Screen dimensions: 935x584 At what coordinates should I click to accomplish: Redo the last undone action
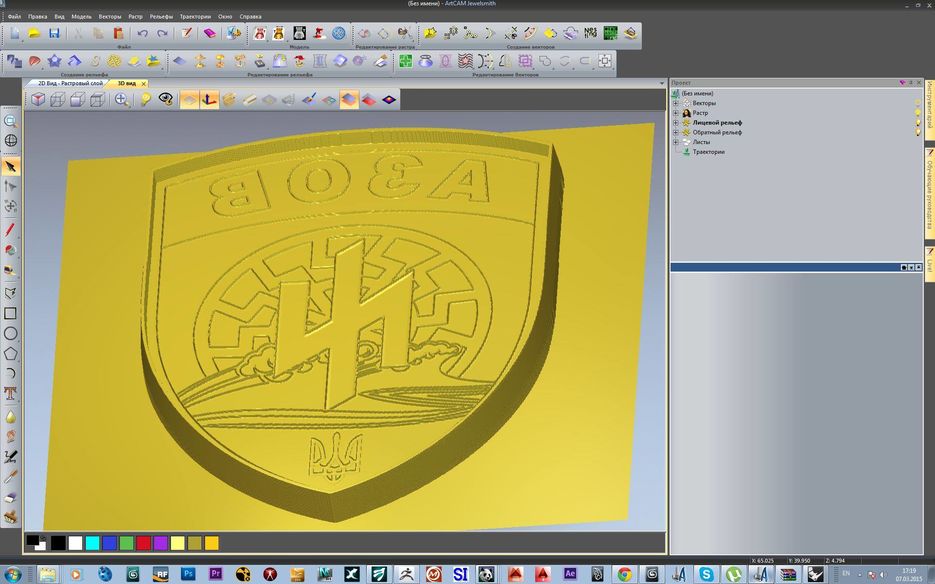click(x=162, y=33)
